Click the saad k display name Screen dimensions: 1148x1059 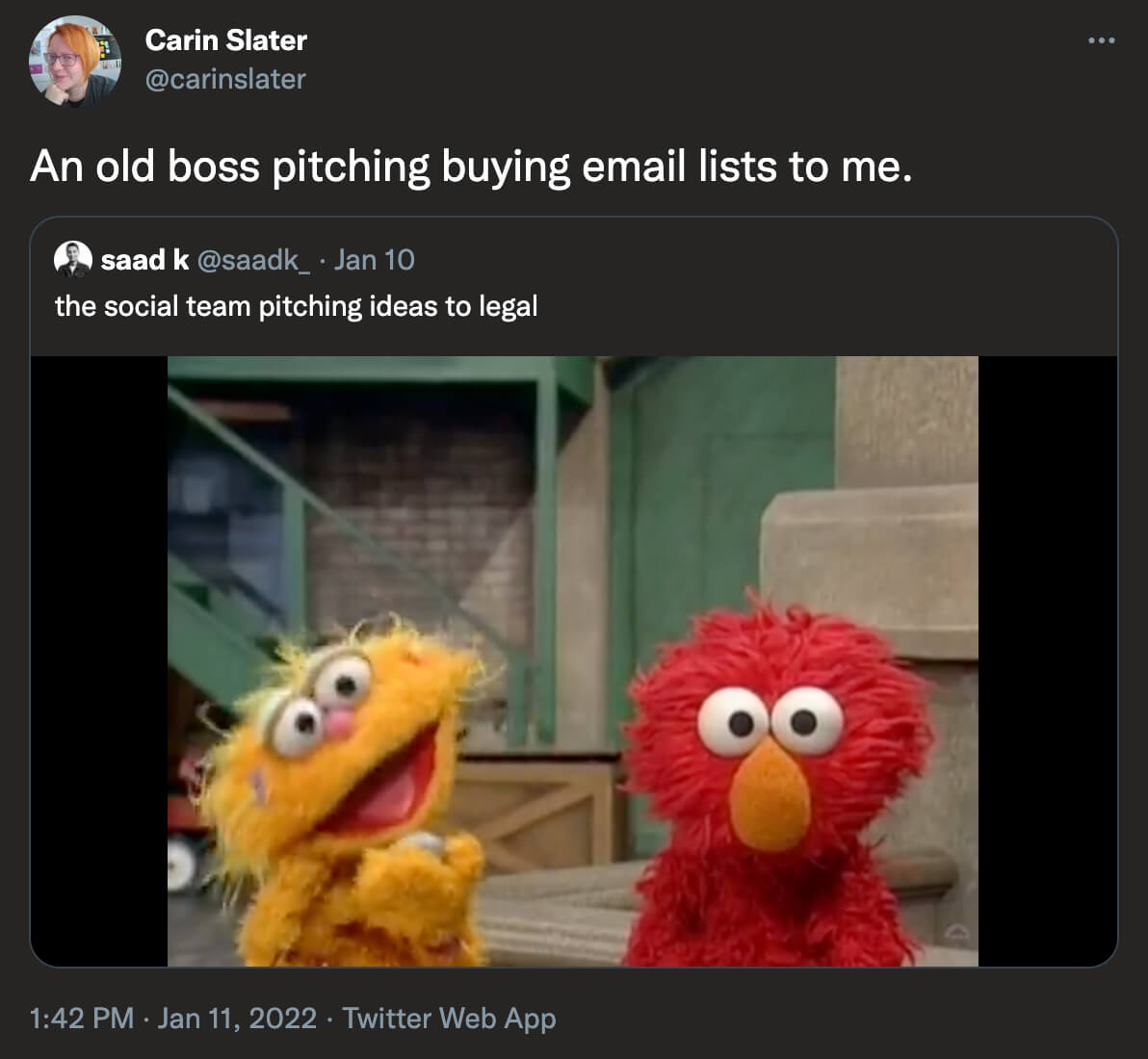[x=145, y=260]
